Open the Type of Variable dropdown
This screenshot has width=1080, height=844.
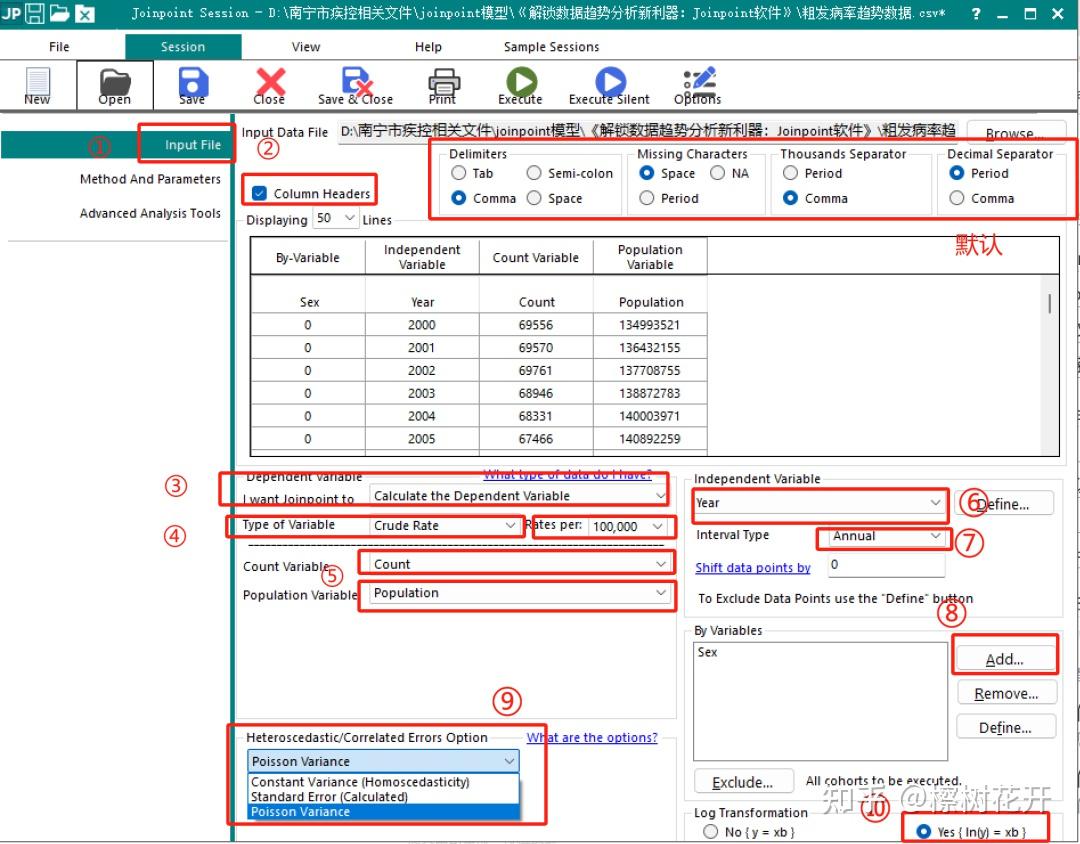(445, 525)
